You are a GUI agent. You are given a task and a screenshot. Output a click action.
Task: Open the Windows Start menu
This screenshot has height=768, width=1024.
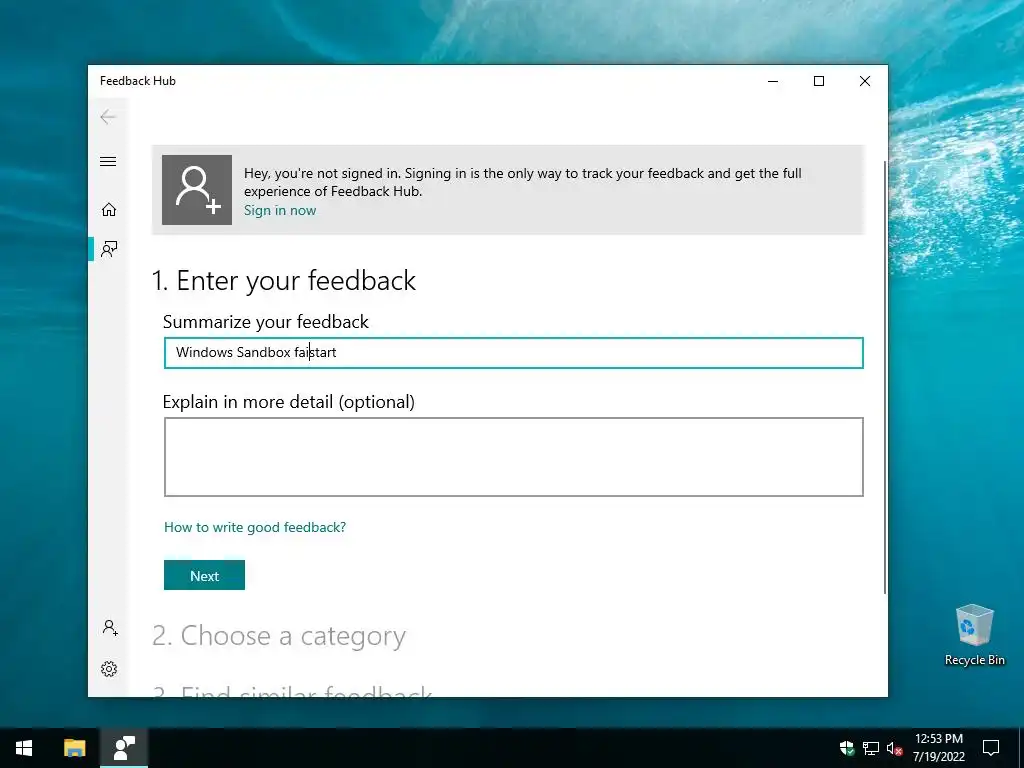pyautogui.click(x=24, y=748)
